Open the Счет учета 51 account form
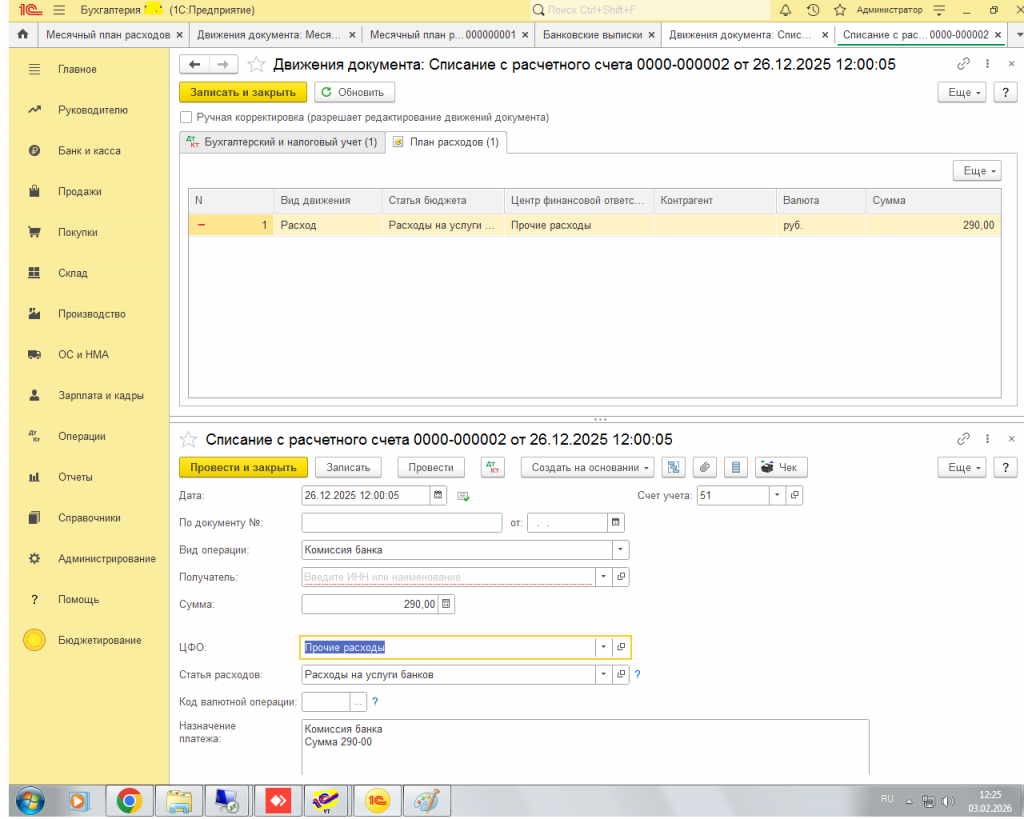The height and width of the screenshot is (819, 1024). click(794, 495)
